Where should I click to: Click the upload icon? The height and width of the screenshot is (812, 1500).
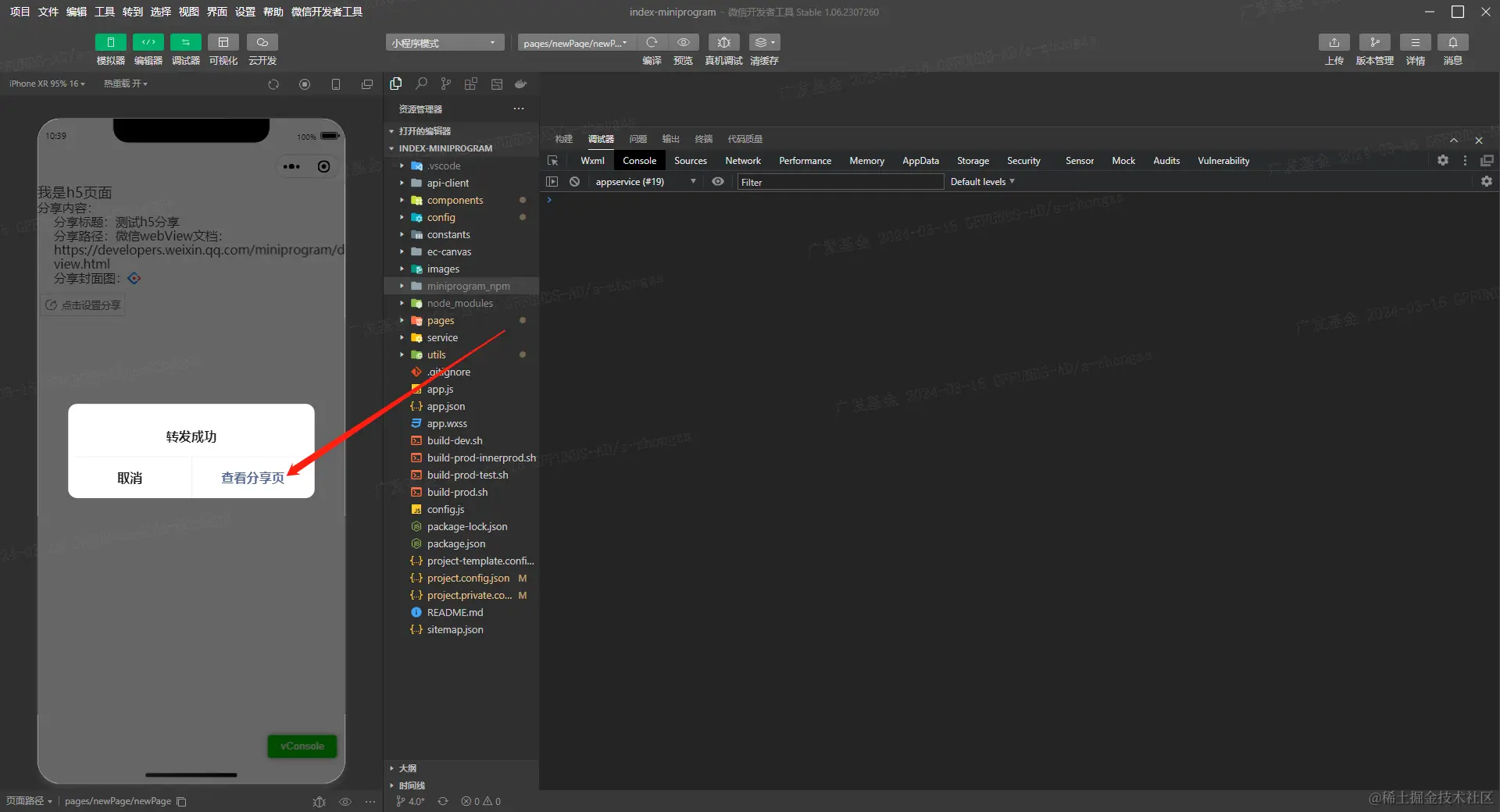[x=1334, y=42]
